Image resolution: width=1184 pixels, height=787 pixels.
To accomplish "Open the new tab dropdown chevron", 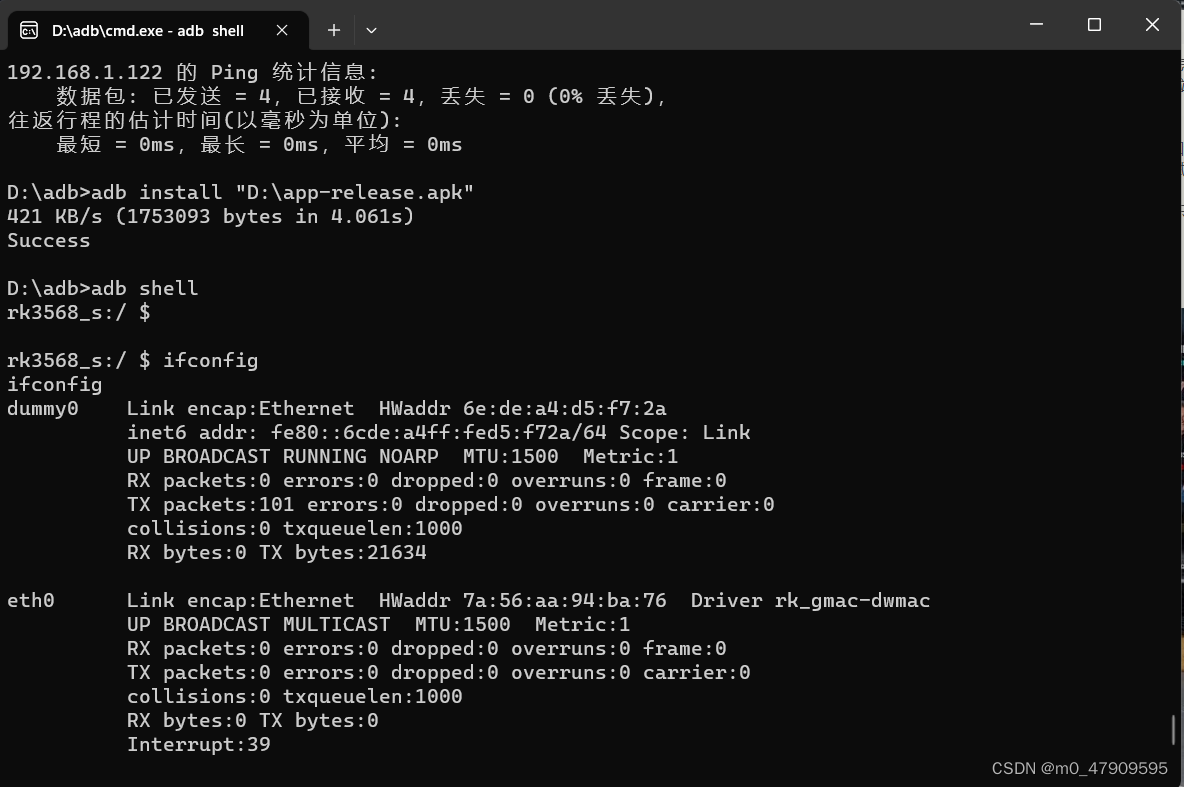I will tap(371, 31).
